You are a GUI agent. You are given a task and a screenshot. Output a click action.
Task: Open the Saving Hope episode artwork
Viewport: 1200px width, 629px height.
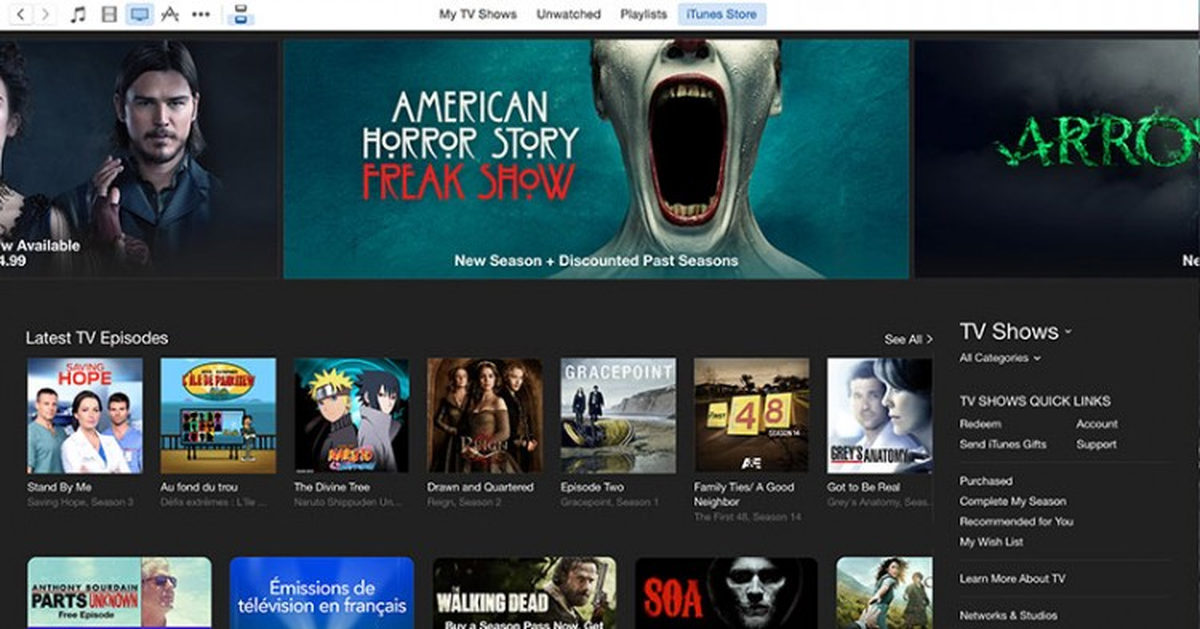(x=85, y=415)
